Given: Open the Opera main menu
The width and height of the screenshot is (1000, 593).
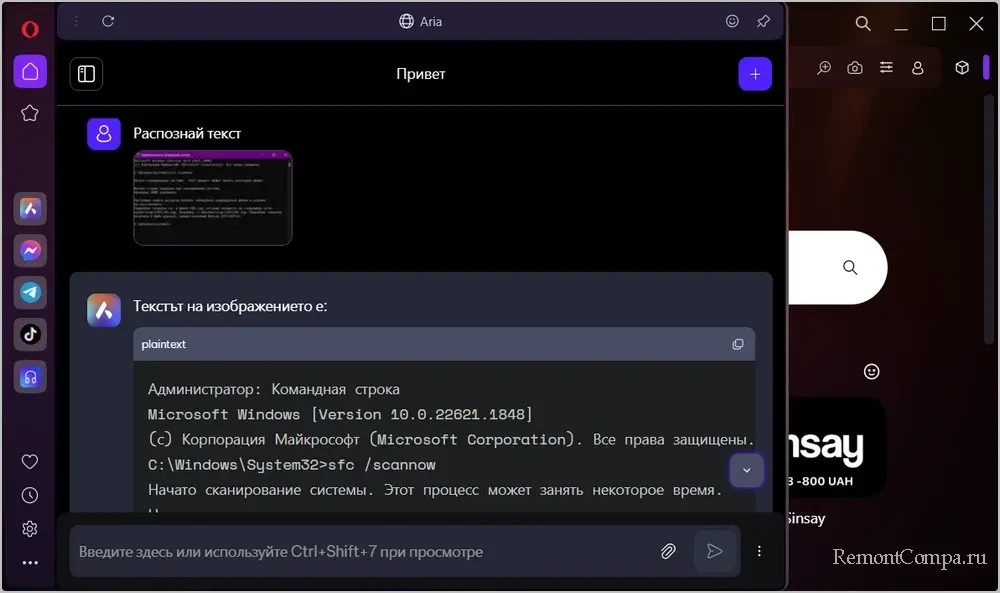Looking at the screenshot, I should point(30,29).
